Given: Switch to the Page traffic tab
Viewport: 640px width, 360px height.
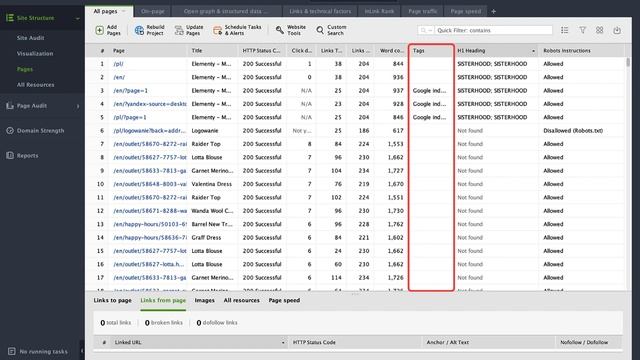Looking at the screenshot, I should click(x=422, y=11).
